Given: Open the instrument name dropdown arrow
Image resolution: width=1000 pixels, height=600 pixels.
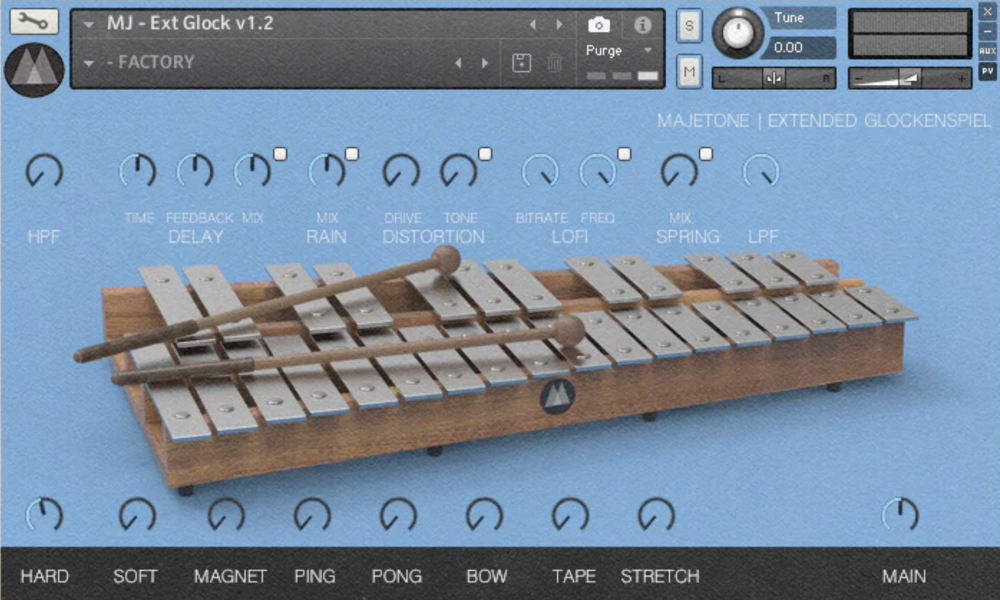Looking at the screenshot, I should [x=89, y=25].
